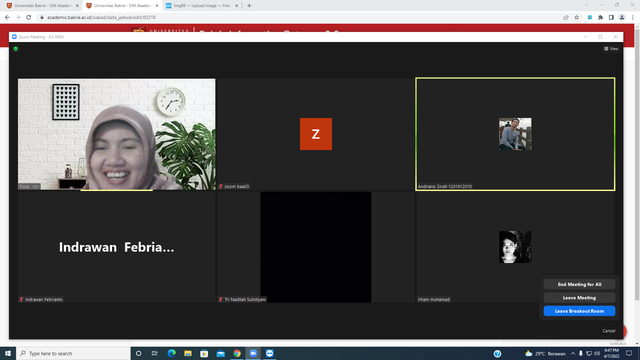Screen dimensions: 640x360
Task: Expand hidden system tray icons
Action: [573, 353]
